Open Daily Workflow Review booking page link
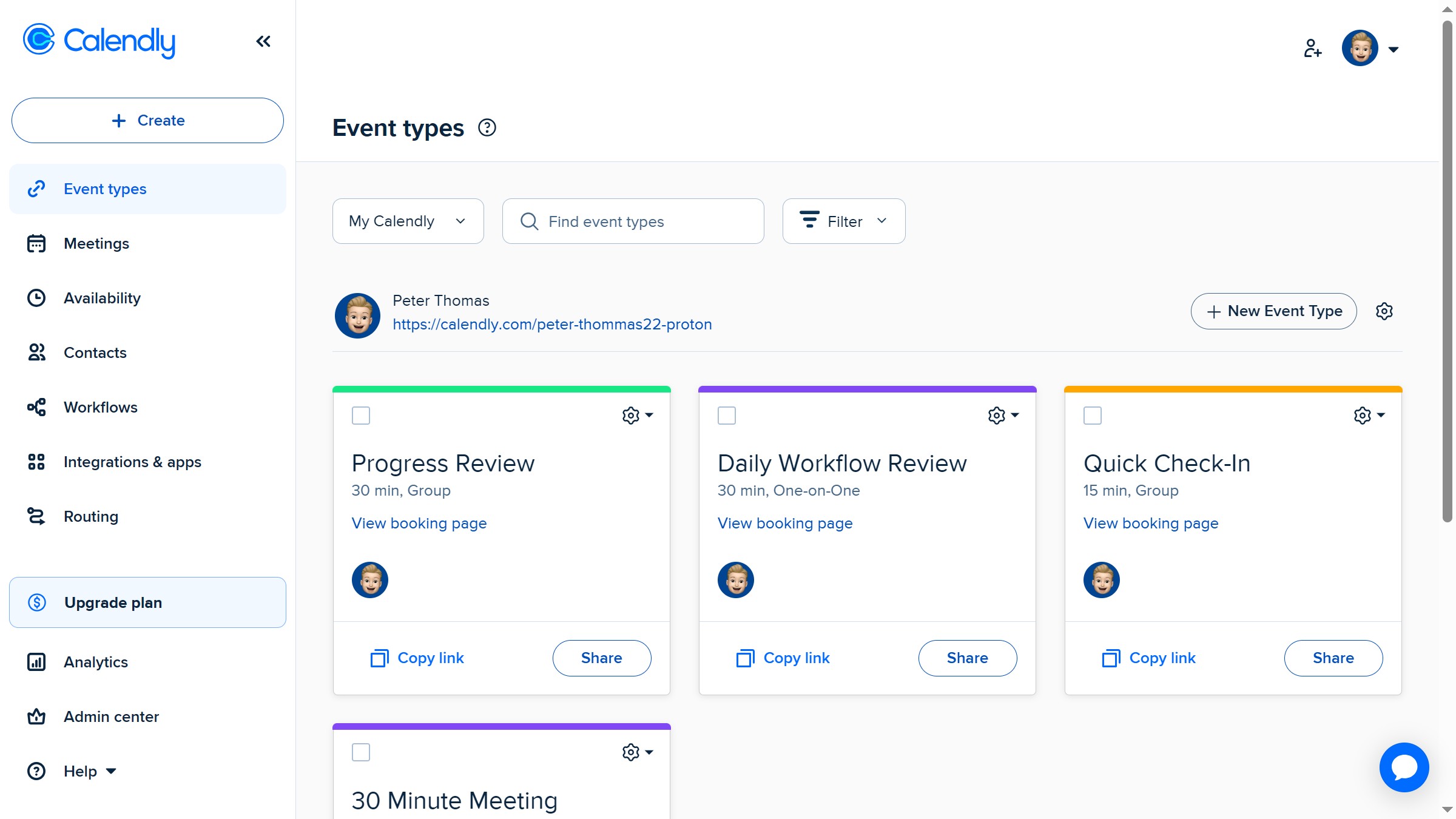The image size is (1456, 819). (785, 523)
